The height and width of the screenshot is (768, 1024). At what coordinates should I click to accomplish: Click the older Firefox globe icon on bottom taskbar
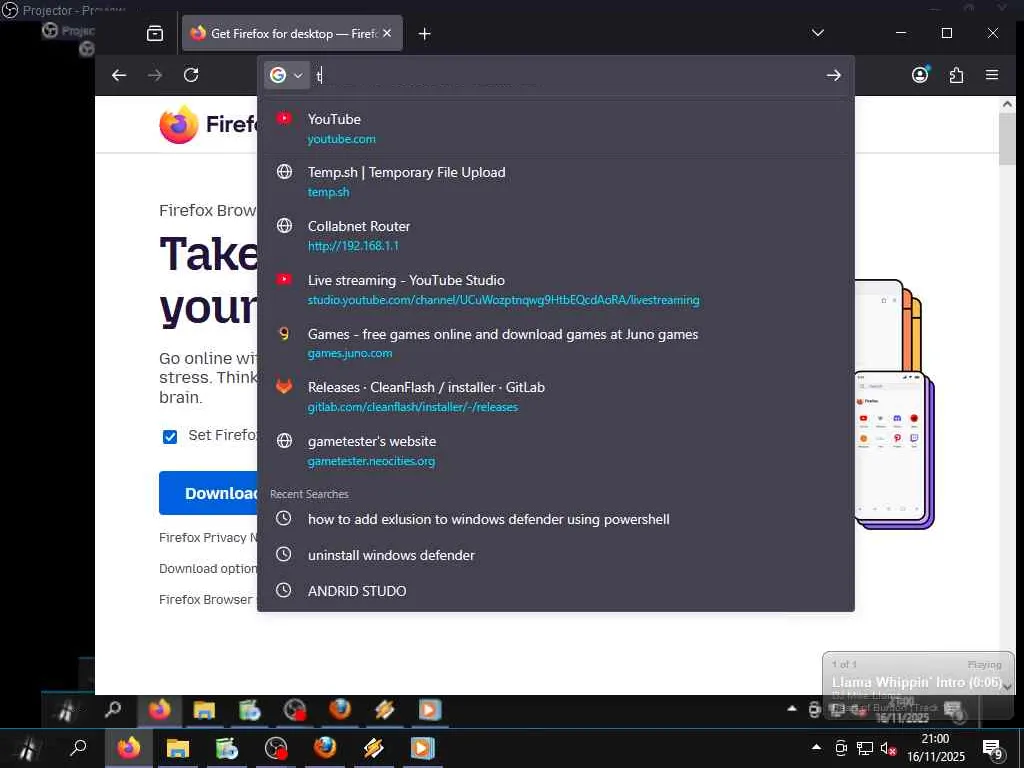coord(325,748)
